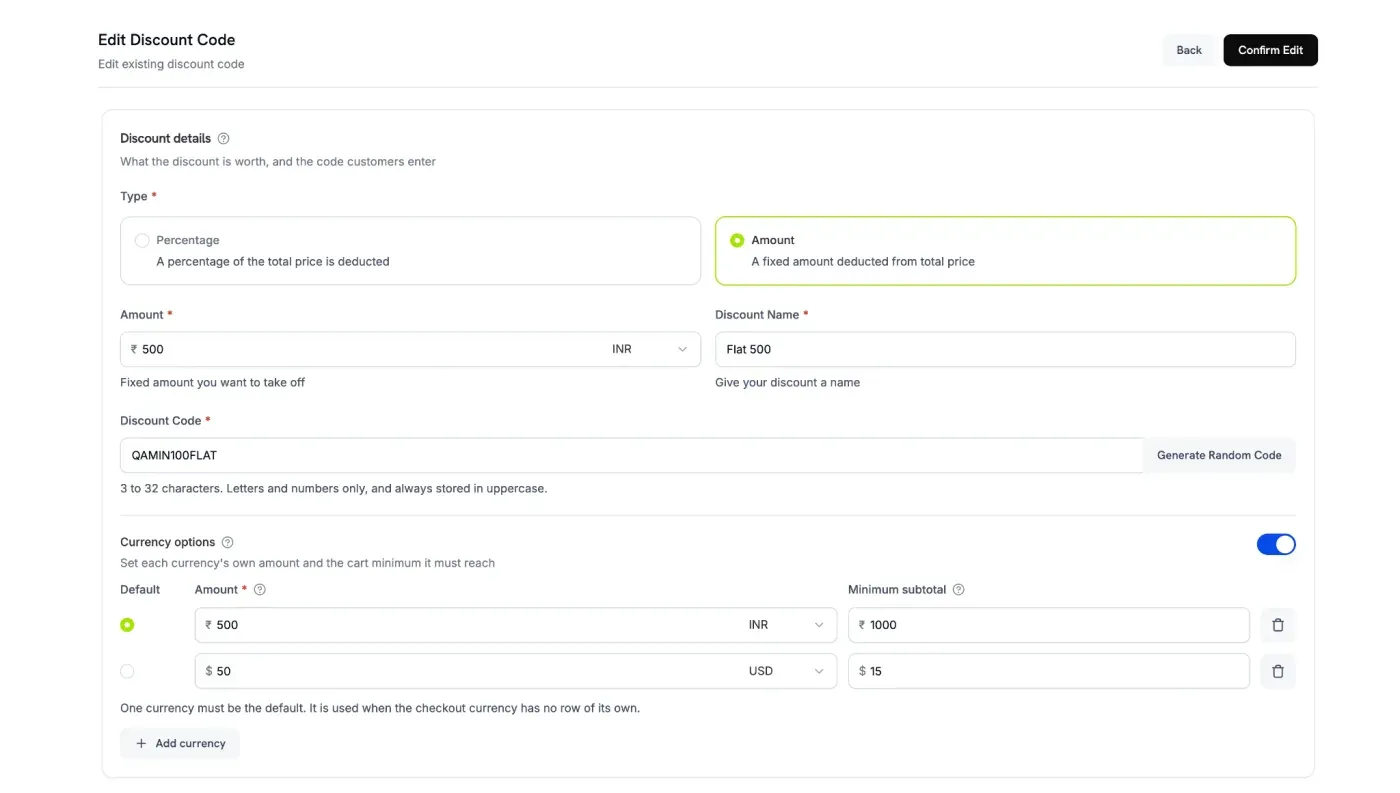Screen dimensions: 1400x793
Task: Click the Back button
Action: [1189, 50]
